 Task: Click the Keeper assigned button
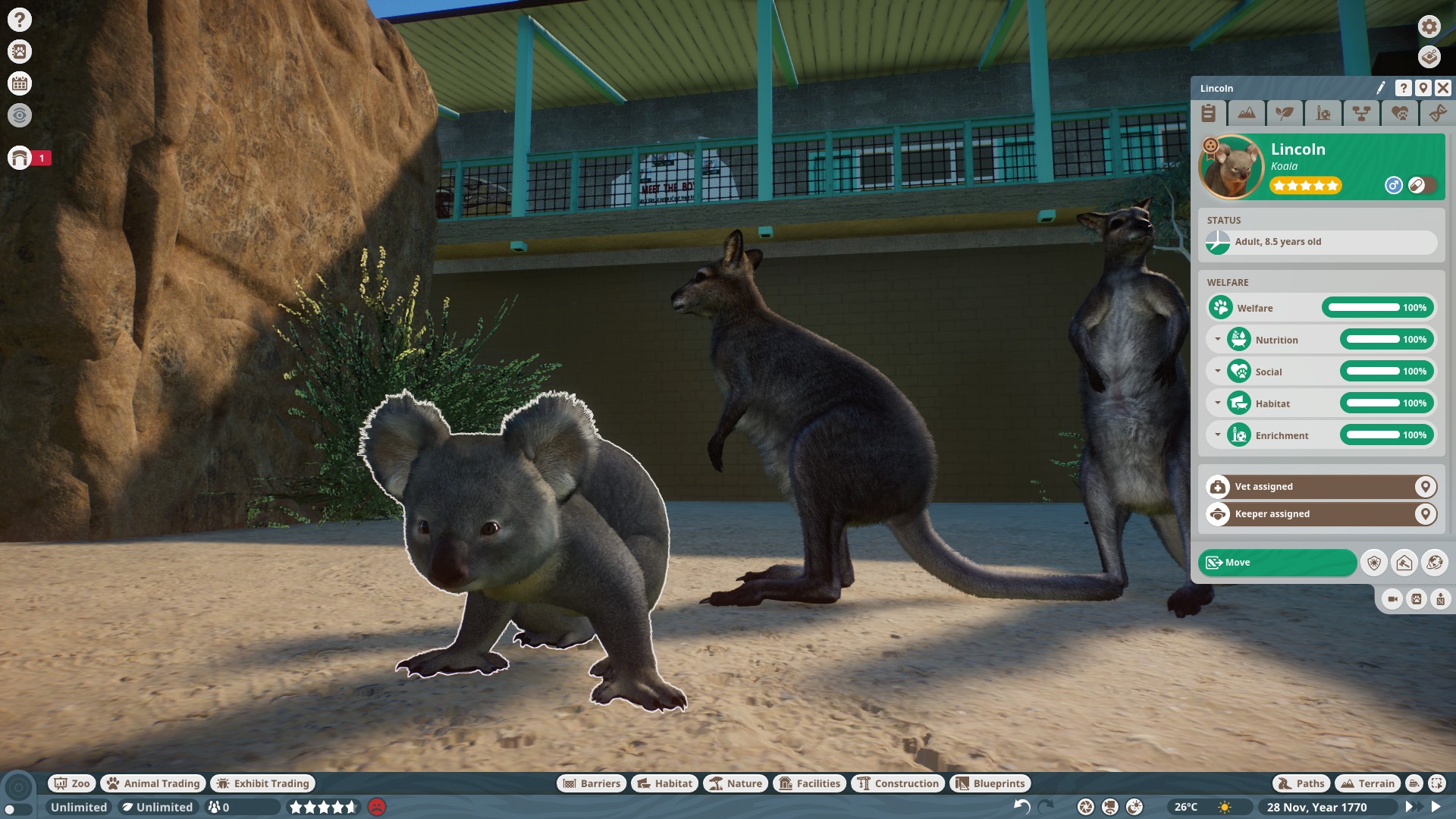[1321, 513]
